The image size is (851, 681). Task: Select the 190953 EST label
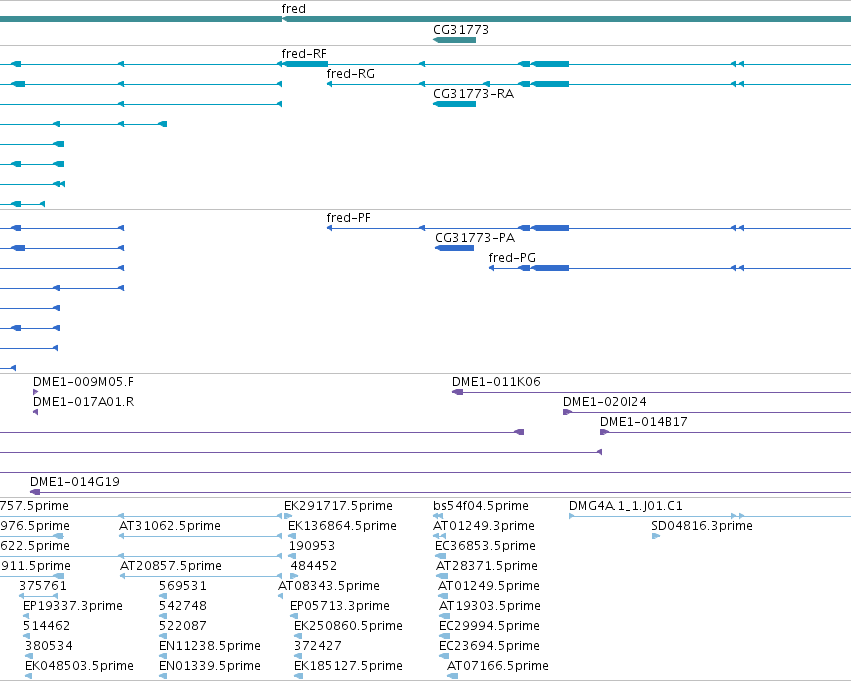[312, 545]
